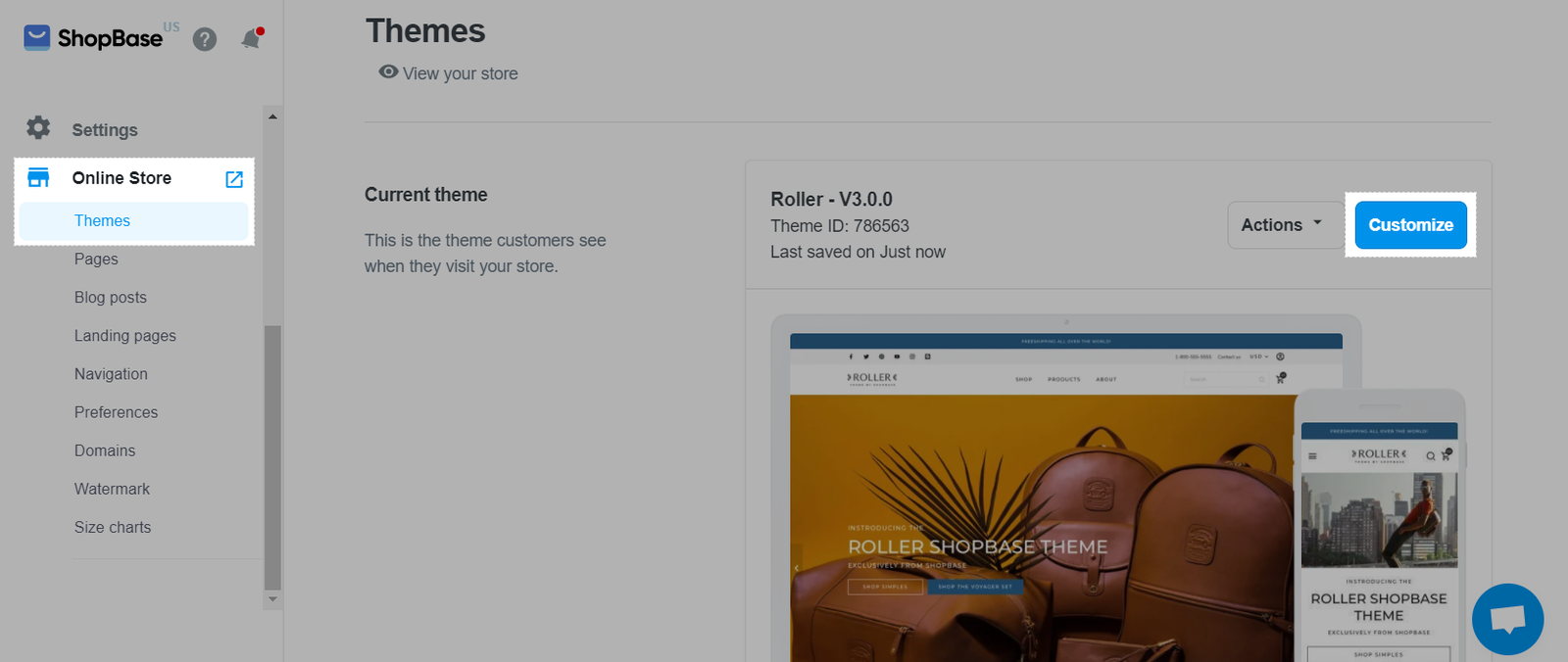Click the Theme ID: 786563 text
The width and height of the screenshot is (1568, 662).
click(x=840, y=226)
